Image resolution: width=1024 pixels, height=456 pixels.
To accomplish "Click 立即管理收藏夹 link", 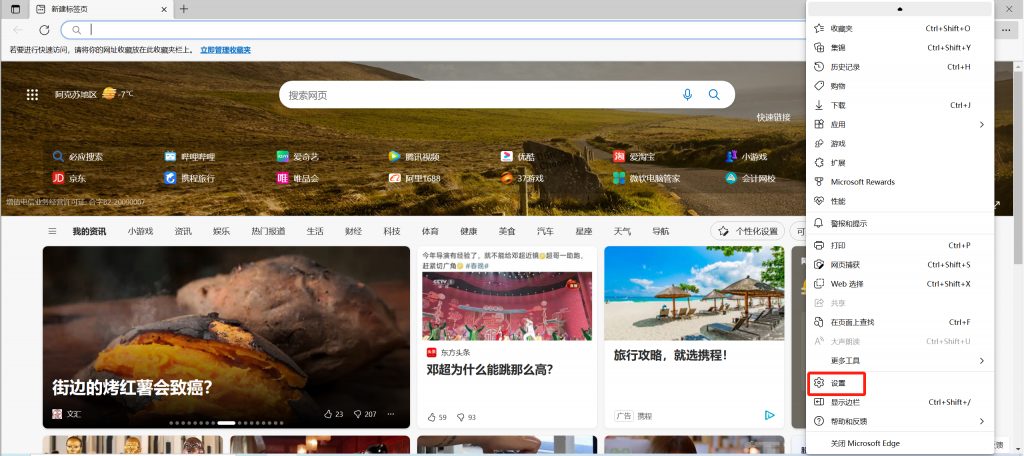I will pos(225,50).
